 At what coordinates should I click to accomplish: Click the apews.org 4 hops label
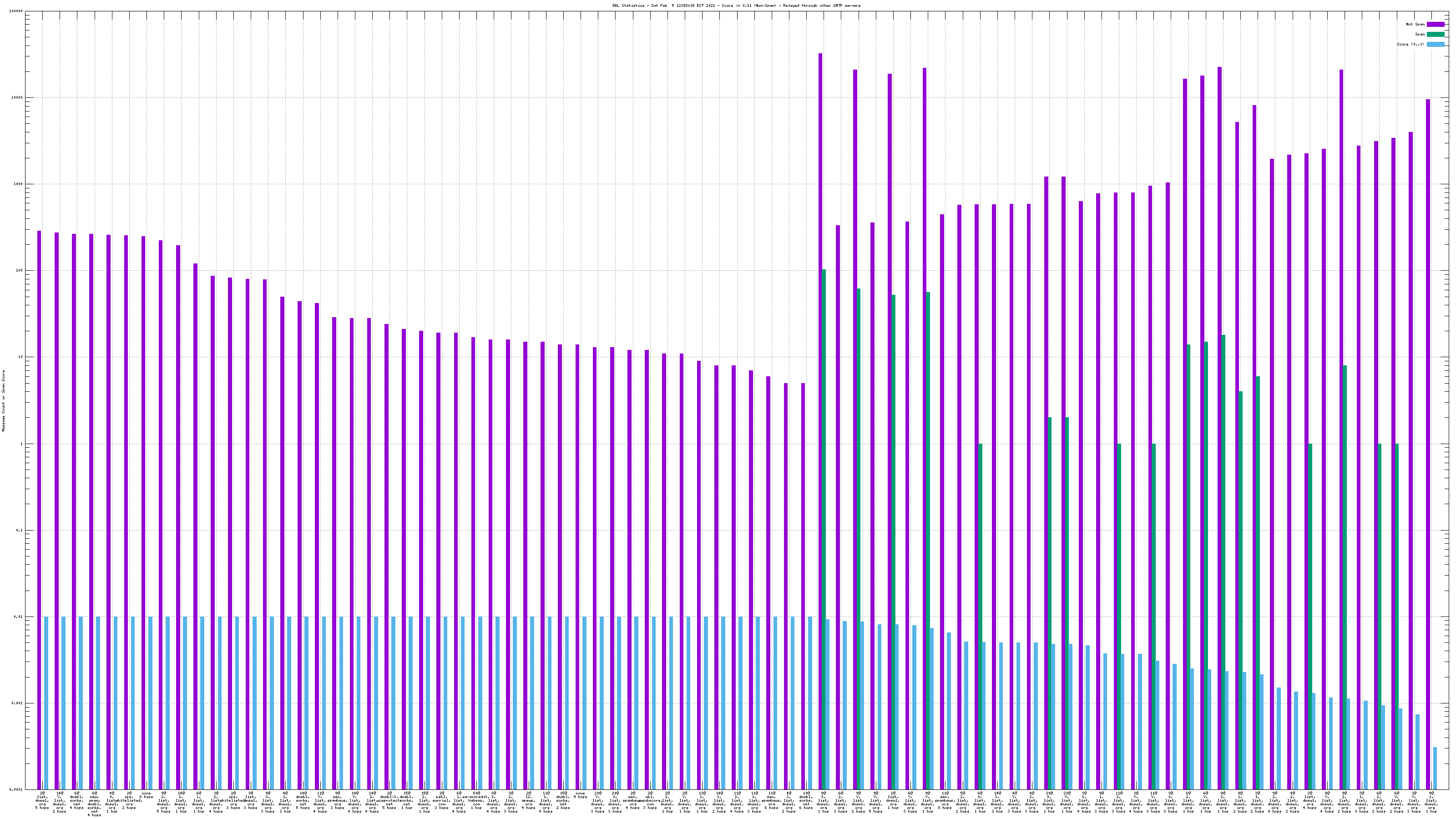[x=528, y=801]
